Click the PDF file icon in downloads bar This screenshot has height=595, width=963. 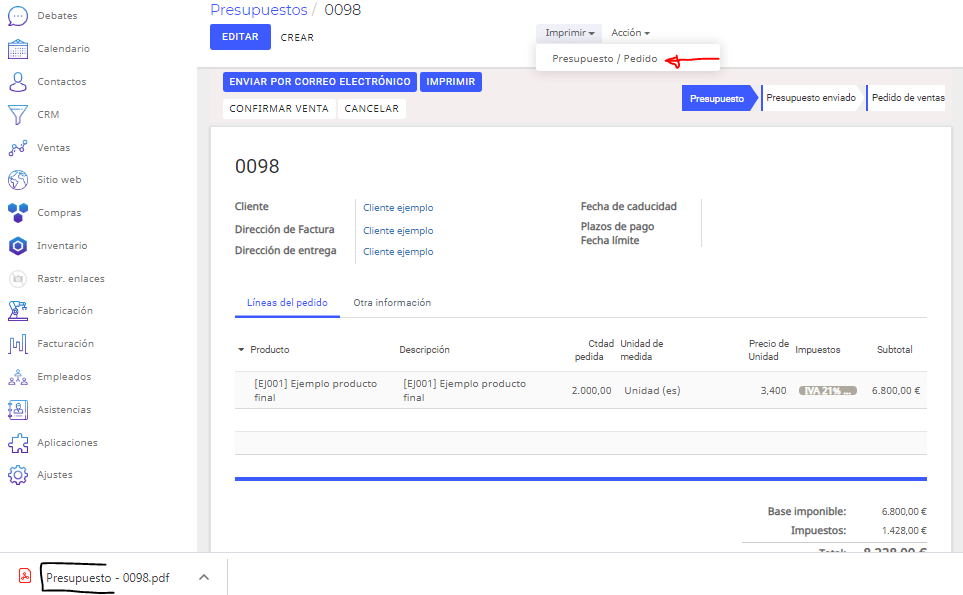25,575
